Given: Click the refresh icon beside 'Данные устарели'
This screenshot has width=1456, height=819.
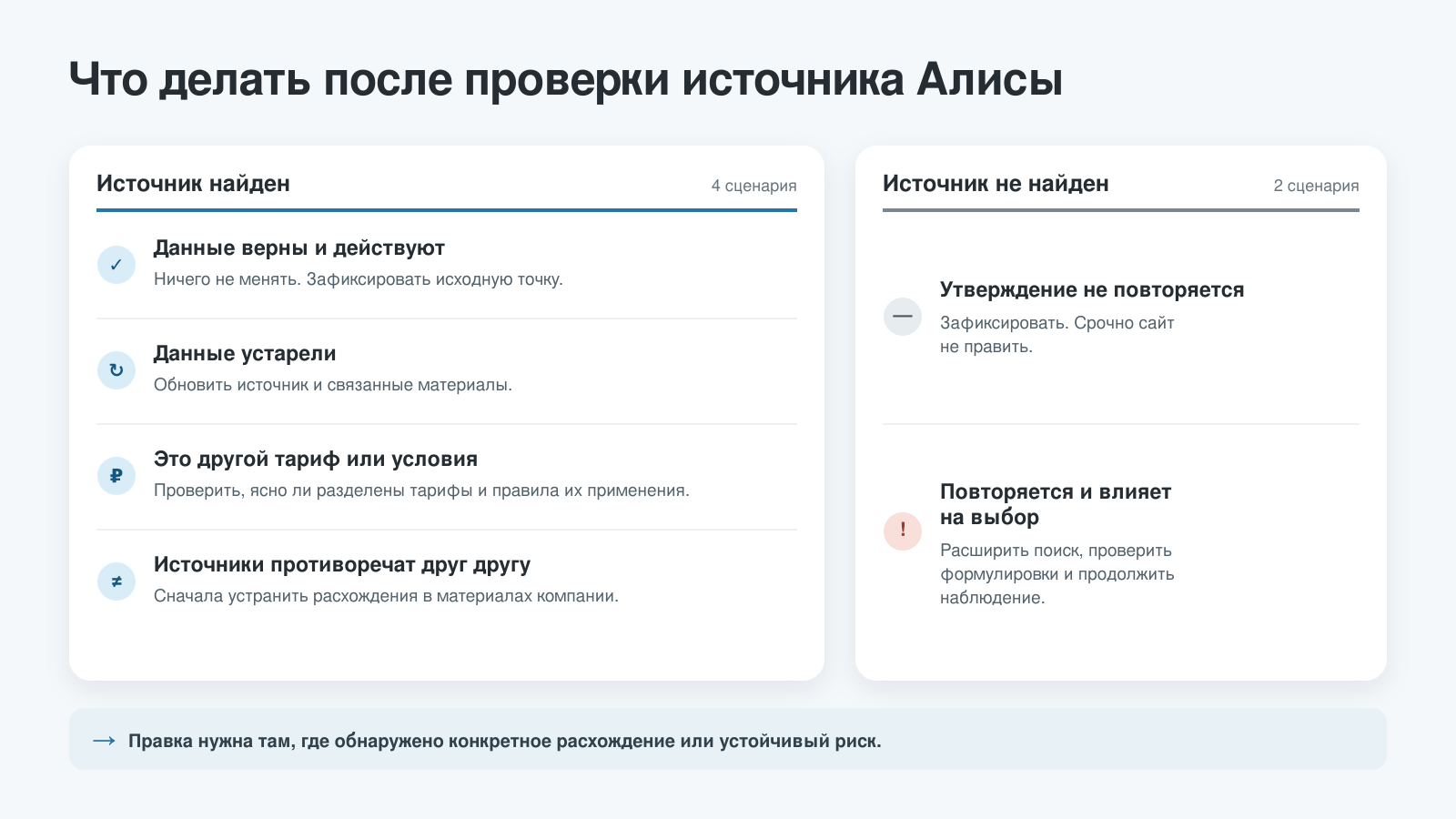Looking at the screenshot, I should [116, 370].
